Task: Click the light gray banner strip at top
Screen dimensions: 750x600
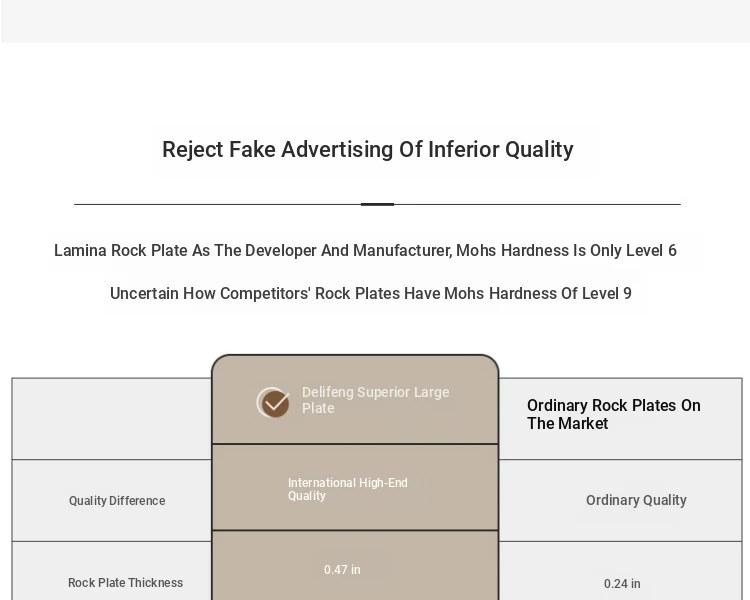Action: click(x=375, y=20)
